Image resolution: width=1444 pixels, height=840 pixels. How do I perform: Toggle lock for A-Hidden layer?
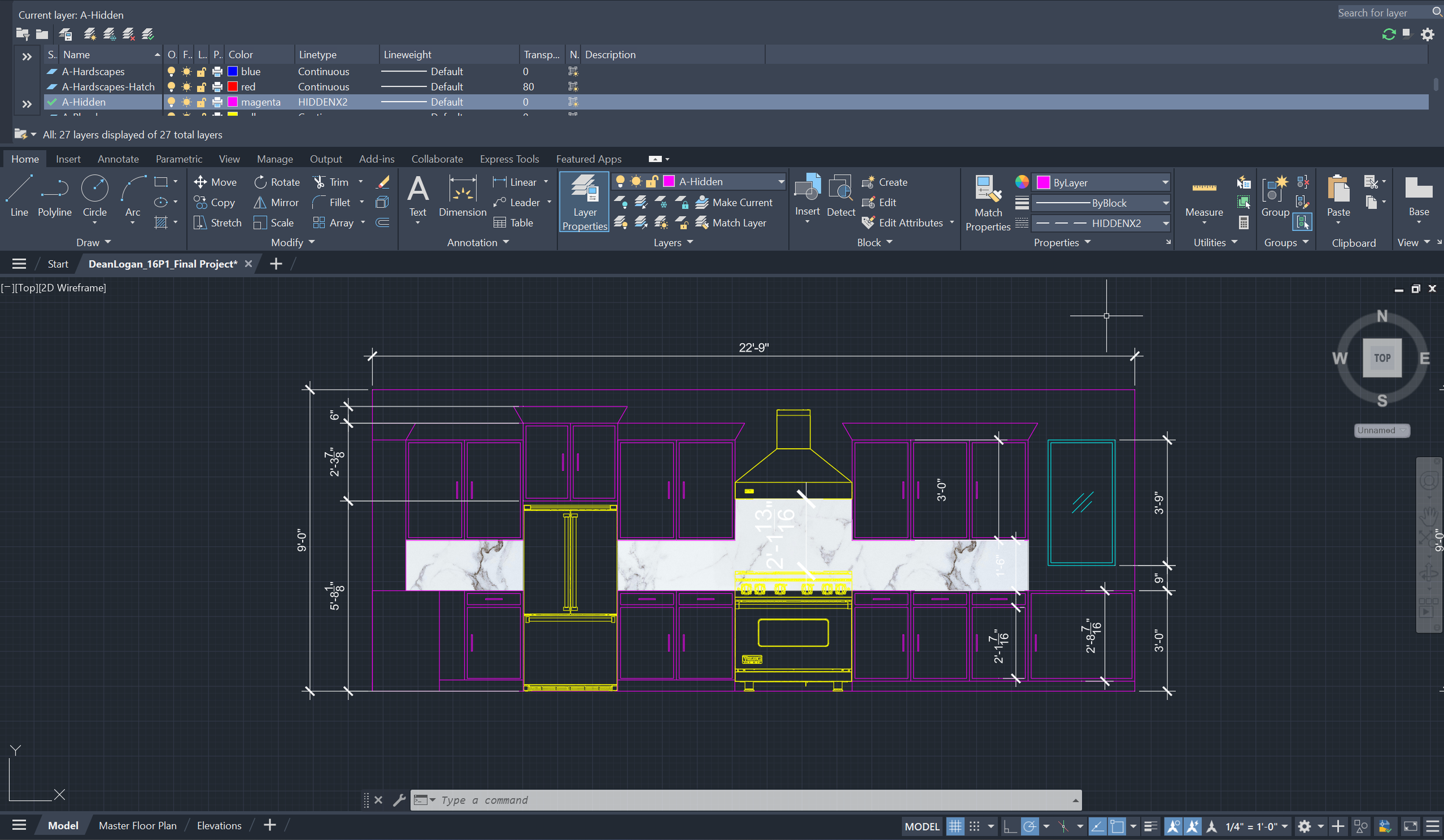coord(201,102)
